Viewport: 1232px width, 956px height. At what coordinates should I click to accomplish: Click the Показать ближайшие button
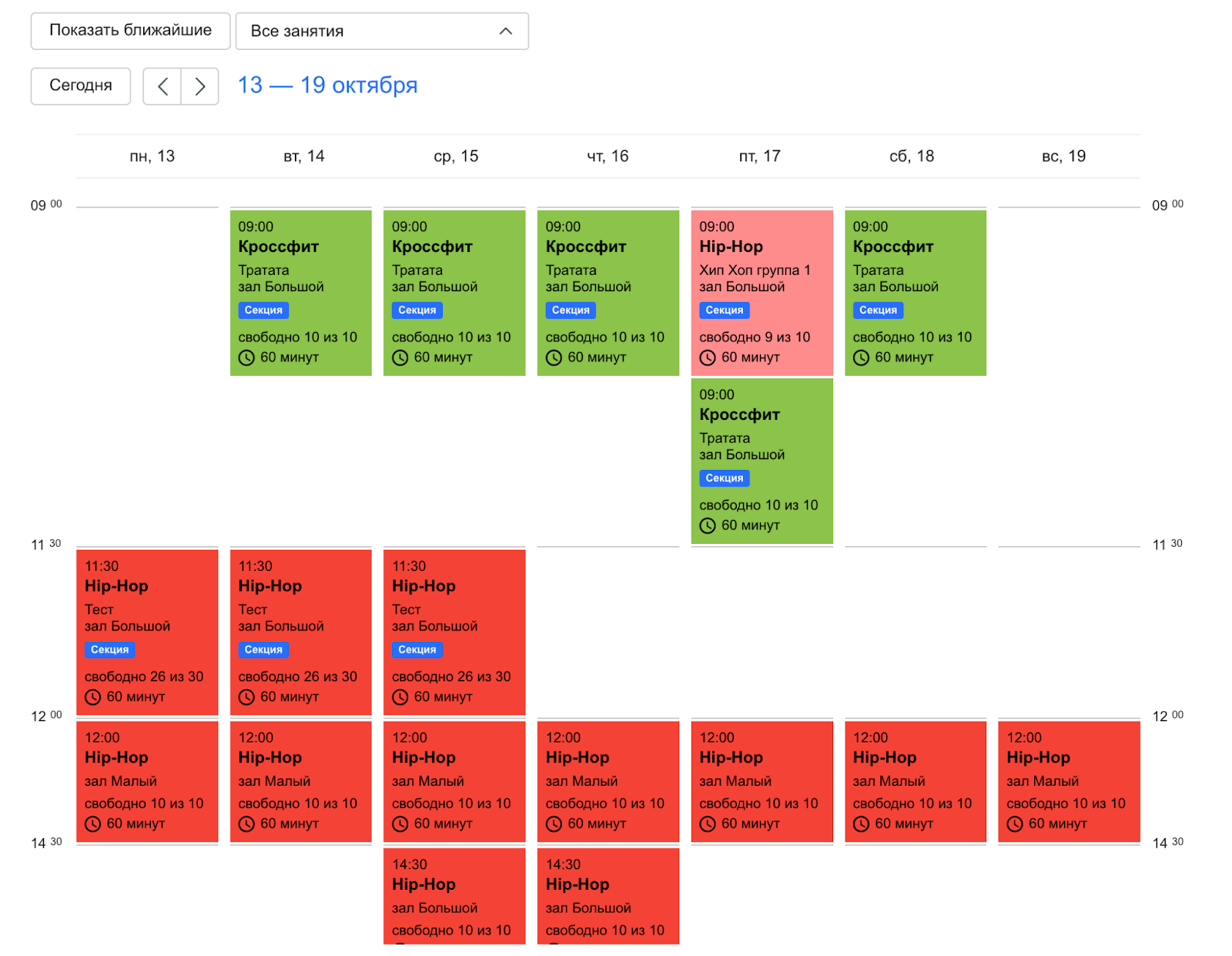click(130, 31)
